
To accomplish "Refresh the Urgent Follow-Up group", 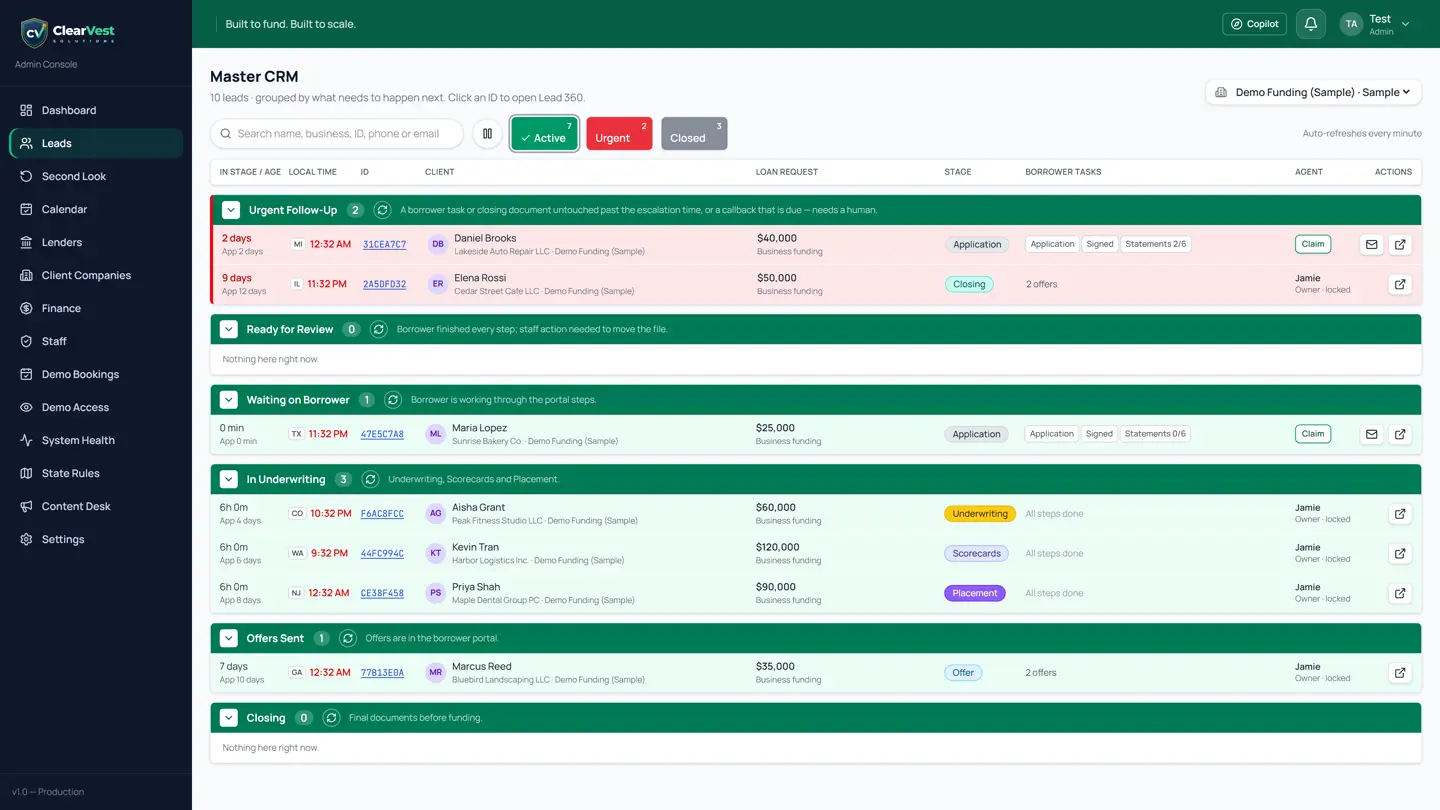I will point(382,210).
